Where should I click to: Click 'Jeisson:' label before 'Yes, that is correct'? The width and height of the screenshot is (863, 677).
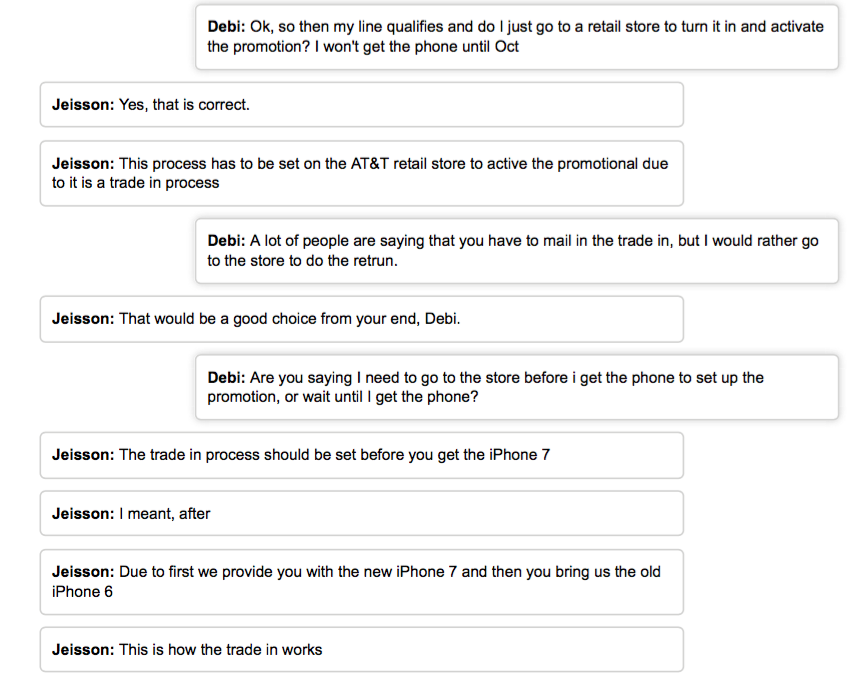[x=83, y=105]
